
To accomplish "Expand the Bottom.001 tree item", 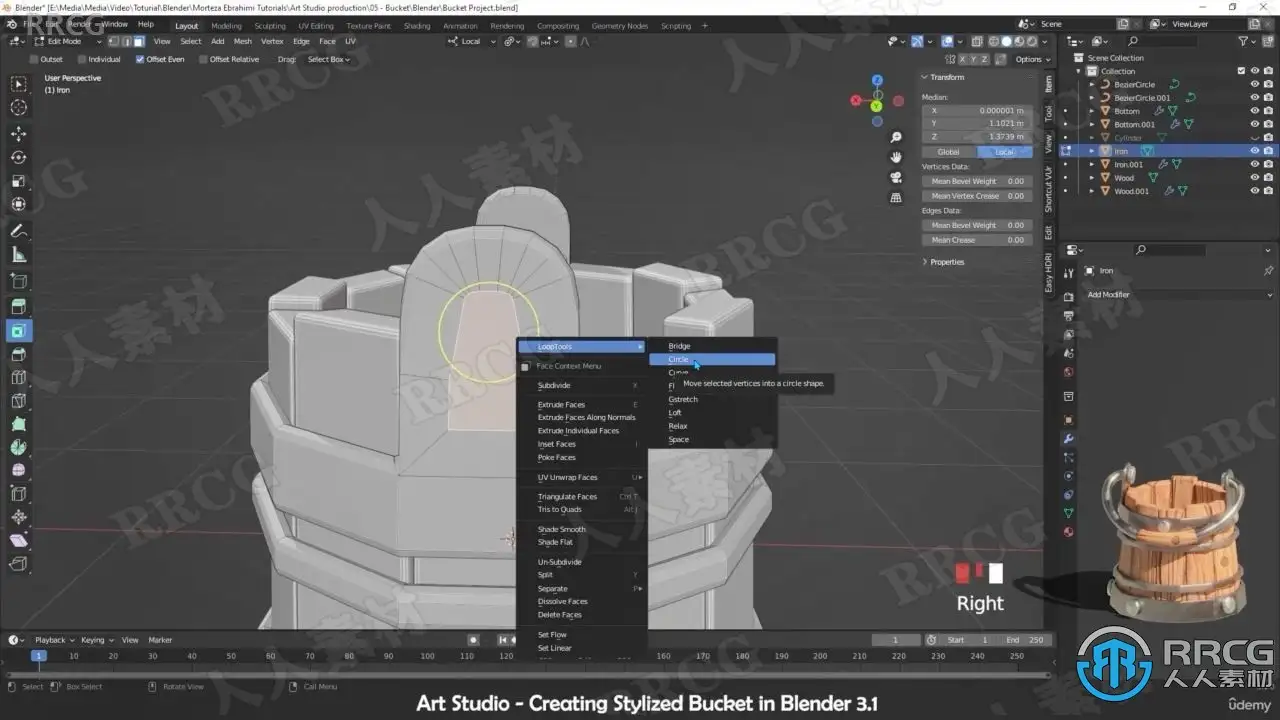I will 1092,124.
